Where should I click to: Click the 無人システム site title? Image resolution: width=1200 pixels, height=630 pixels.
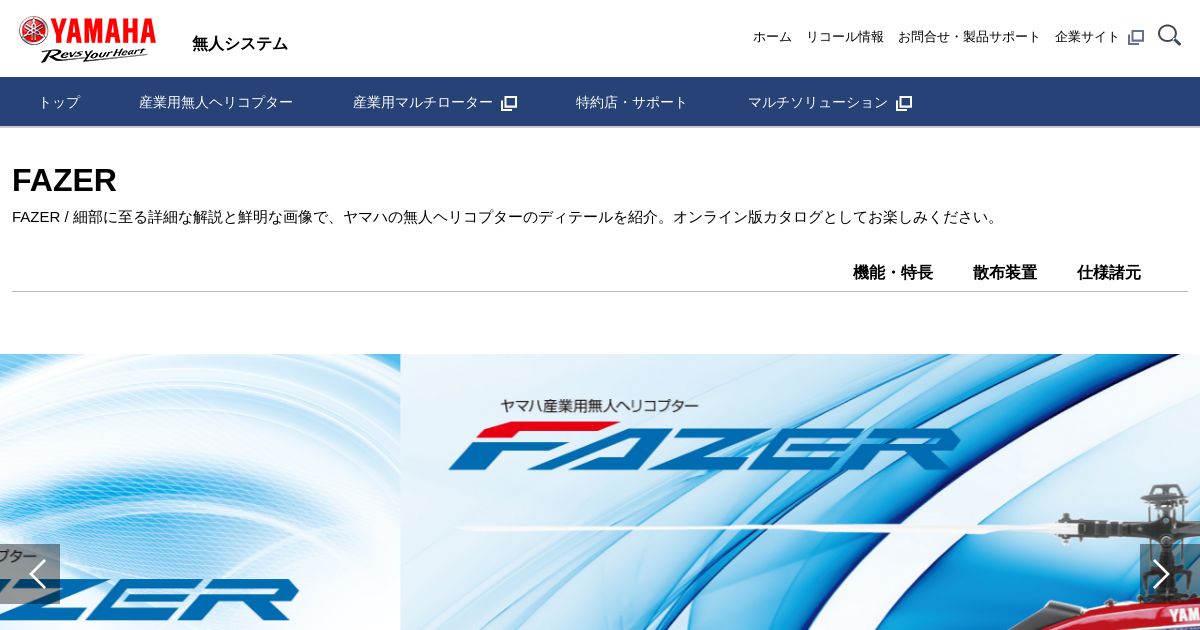tap(240, 44)
